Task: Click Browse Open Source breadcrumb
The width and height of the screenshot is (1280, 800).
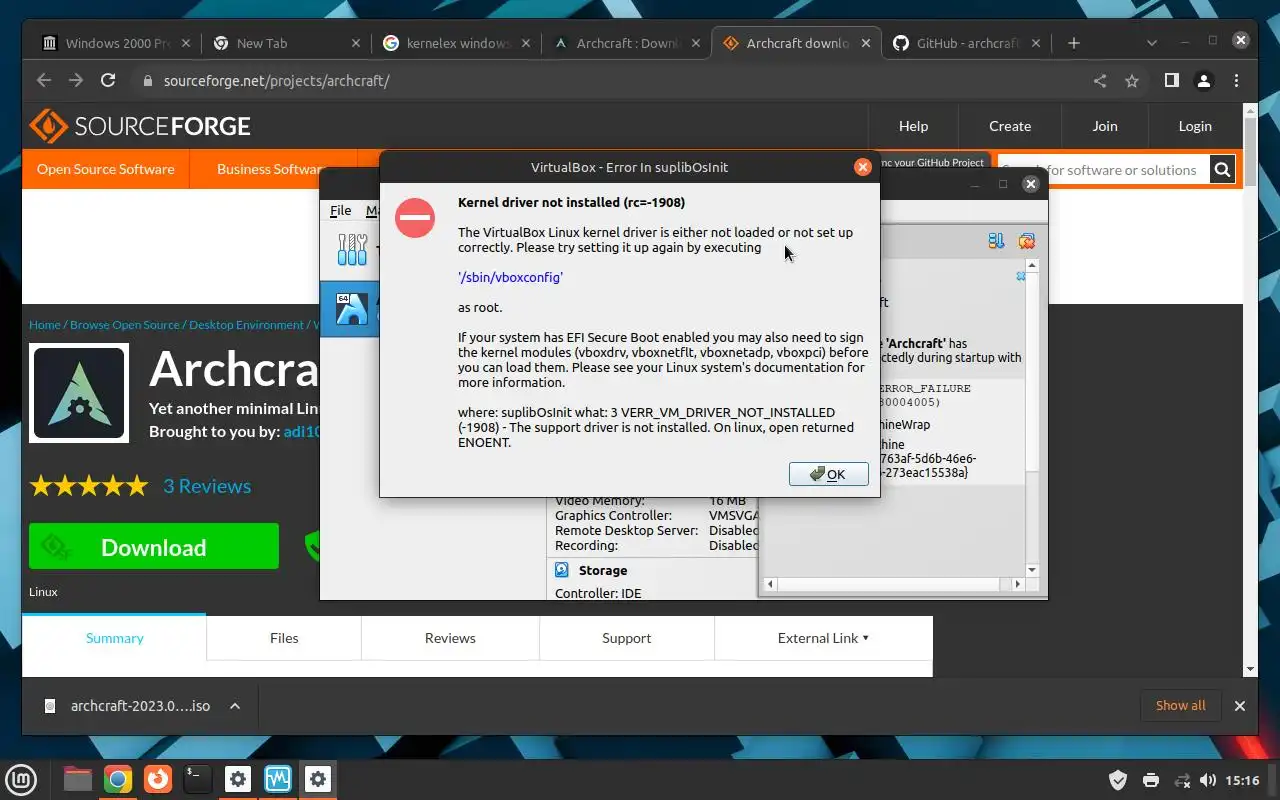Action: tap(125, 325)
